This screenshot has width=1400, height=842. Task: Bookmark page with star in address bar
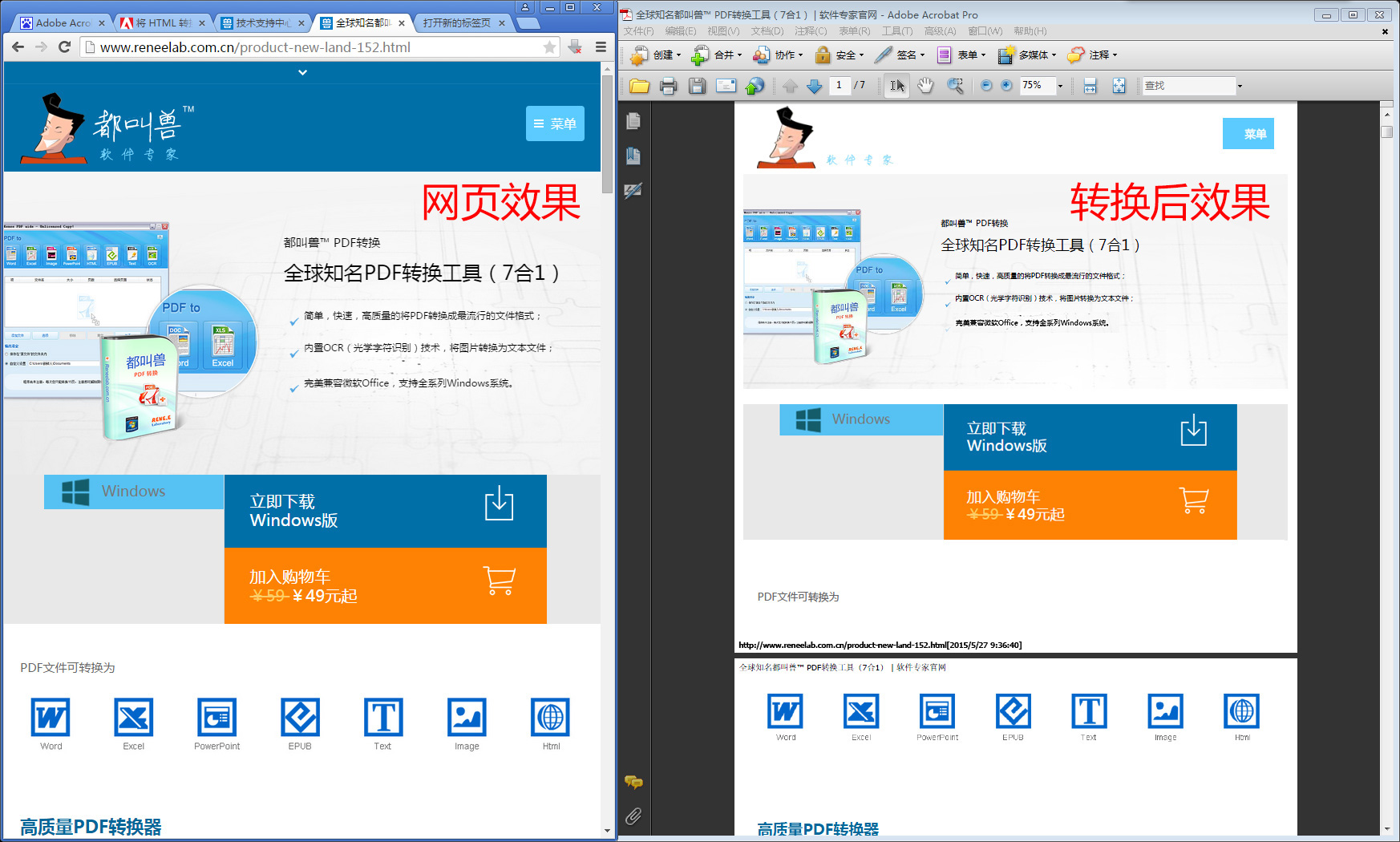pos(549,47)
